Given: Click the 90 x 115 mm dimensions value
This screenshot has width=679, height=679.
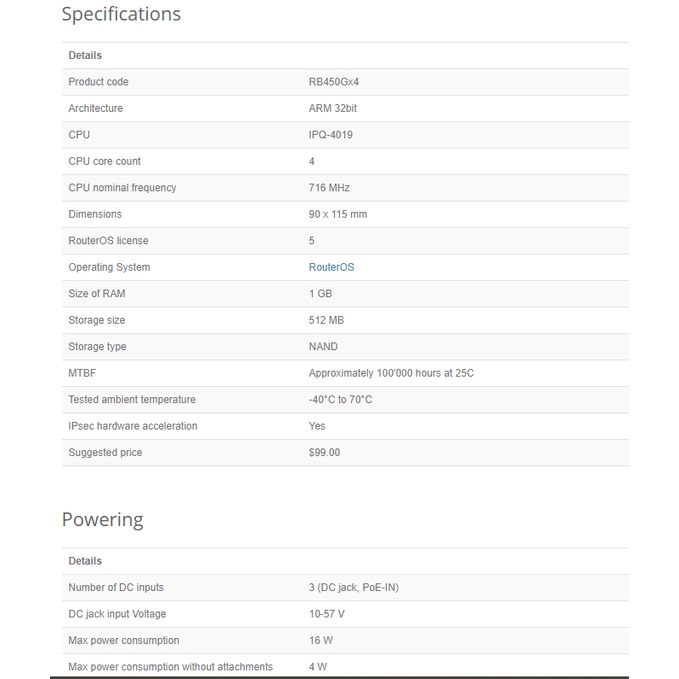Looking at the screenshot, I should 338,214.
